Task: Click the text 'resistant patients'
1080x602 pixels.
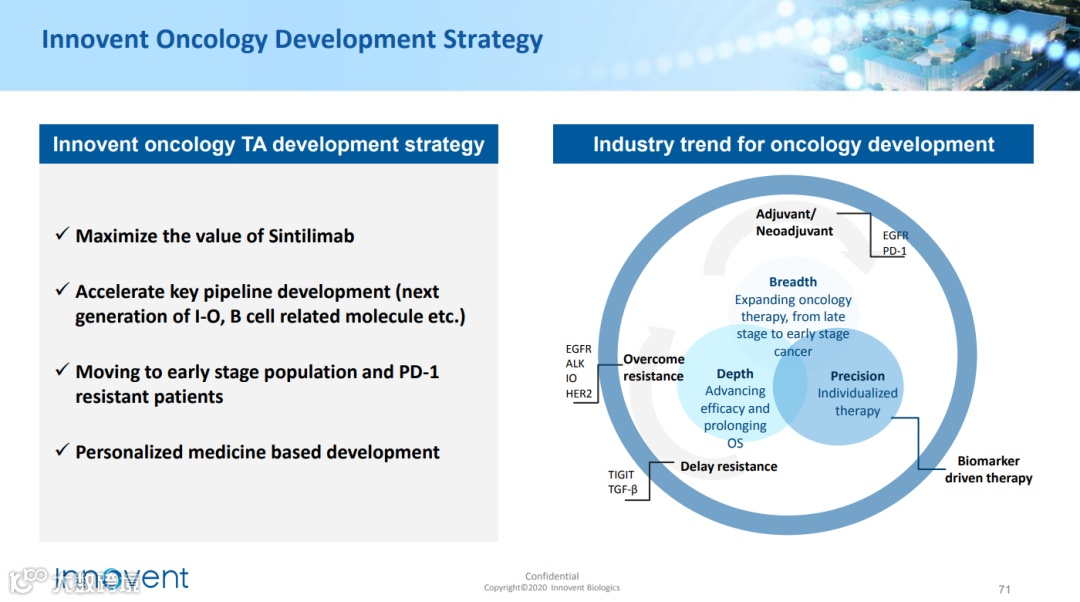Action: point(149,397)
